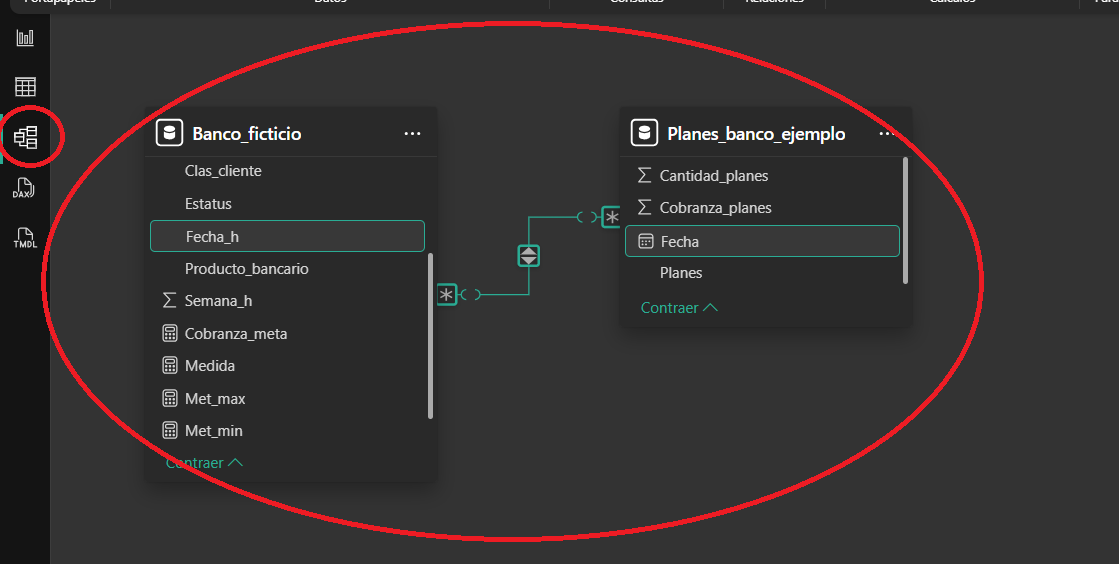This screenshot has width=1119, height=564.
Task: Select the Model view sidebar icon
Action: (25, 137)
